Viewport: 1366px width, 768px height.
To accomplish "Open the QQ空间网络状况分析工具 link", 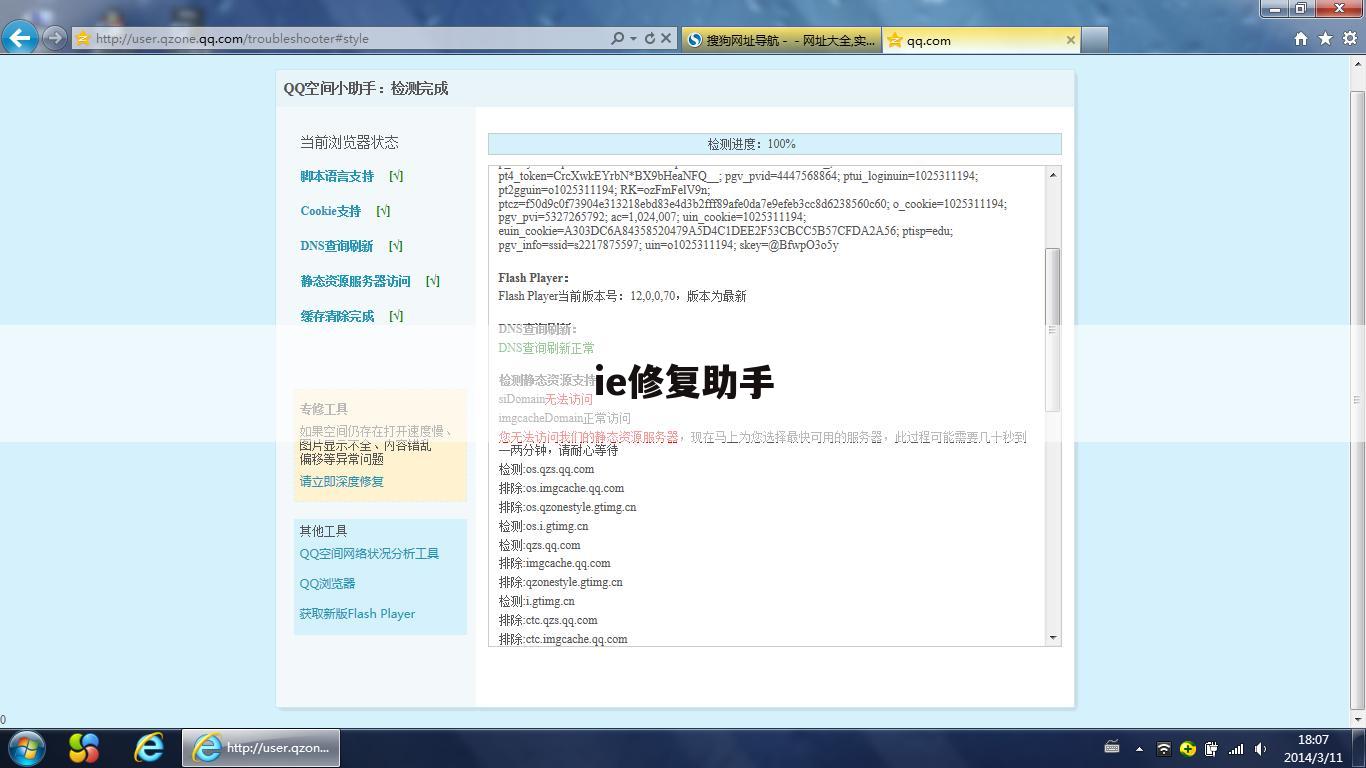I will [369, 553].
